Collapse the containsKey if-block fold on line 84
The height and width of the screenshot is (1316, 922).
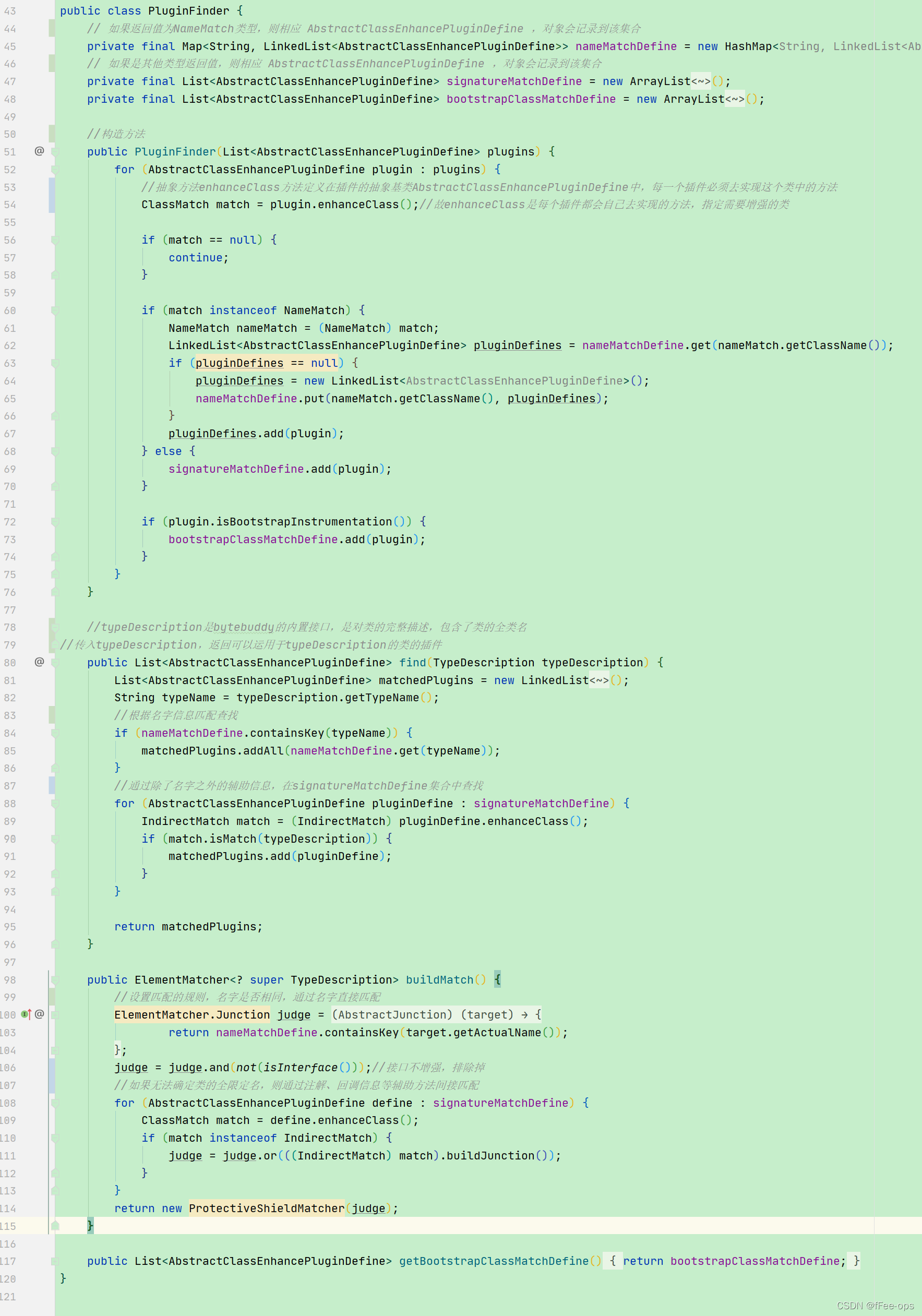(x=55, y=733)
